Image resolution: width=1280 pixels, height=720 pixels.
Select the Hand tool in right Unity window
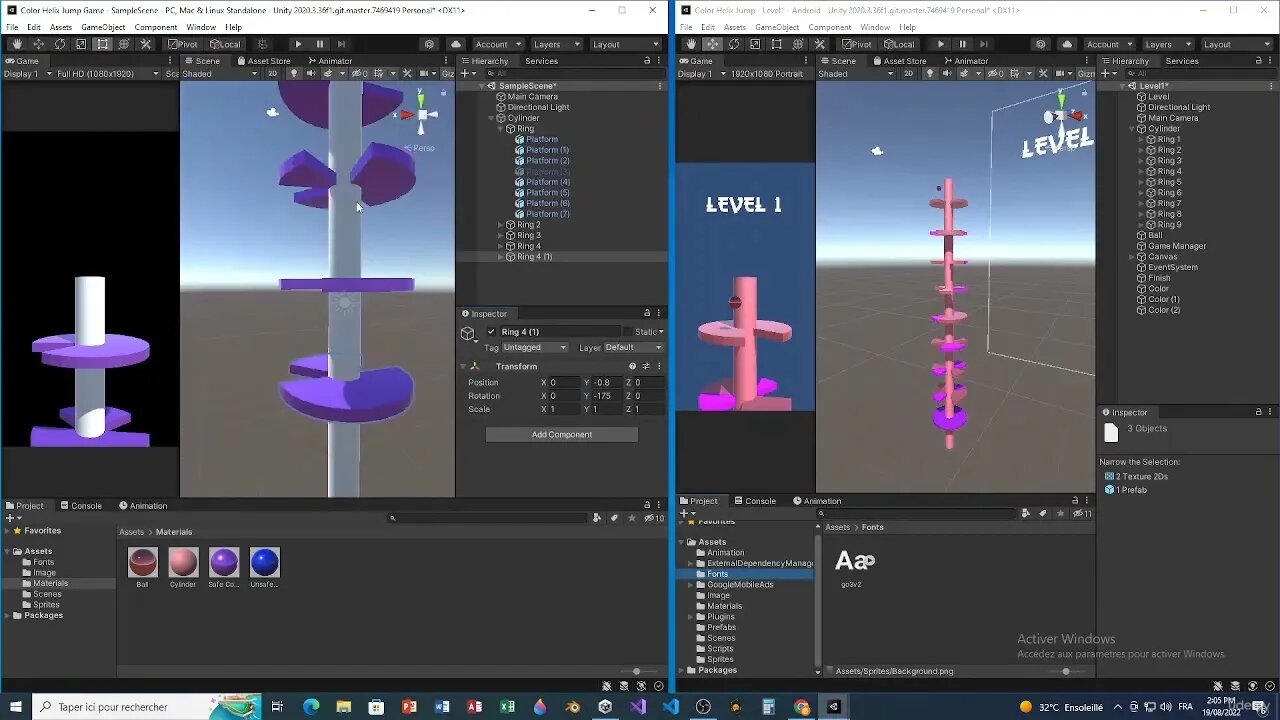691,44
